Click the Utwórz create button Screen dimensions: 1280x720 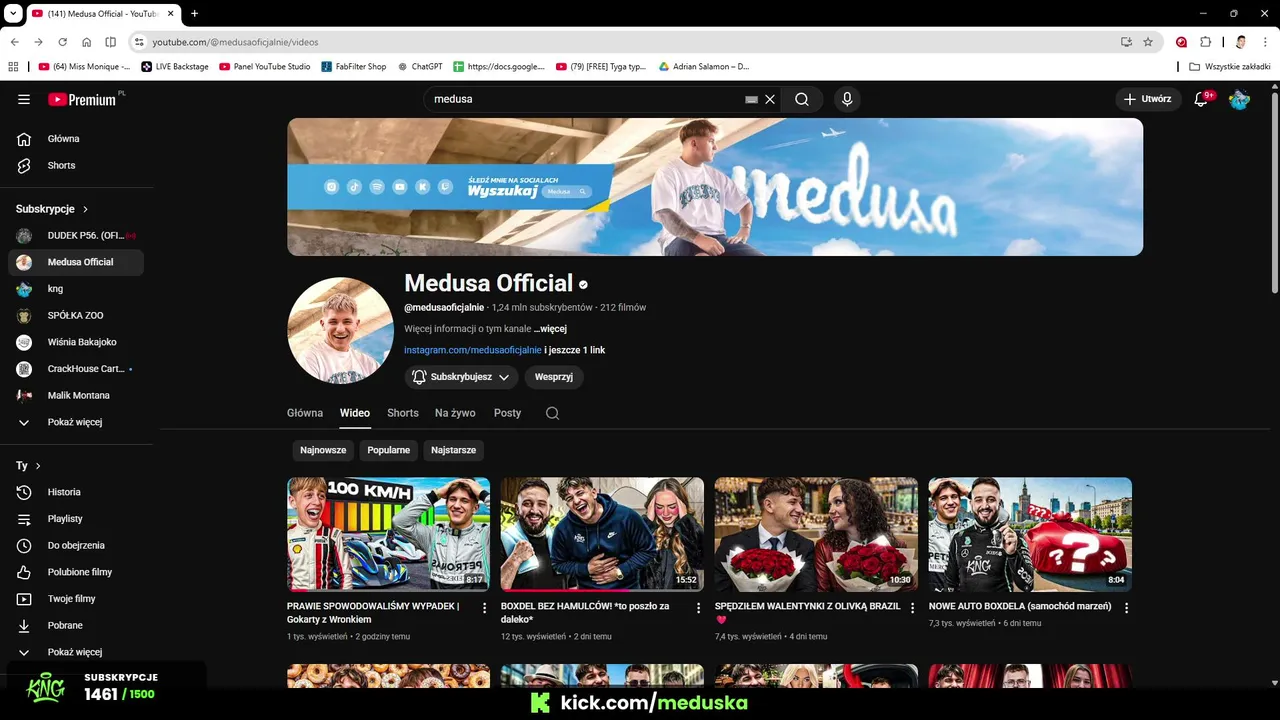pos(1147,99)
